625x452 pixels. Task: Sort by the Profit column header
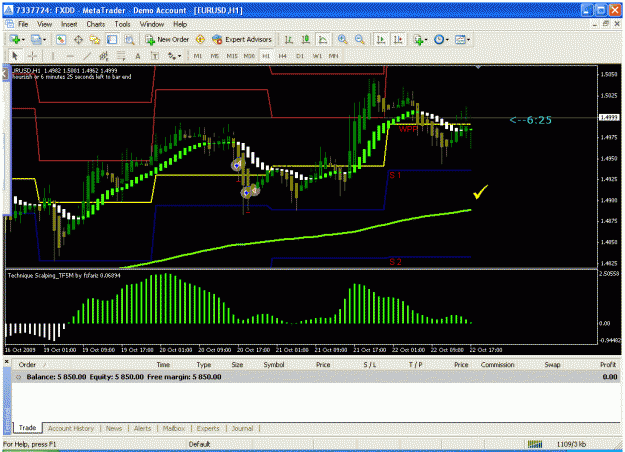coord(608,364)
